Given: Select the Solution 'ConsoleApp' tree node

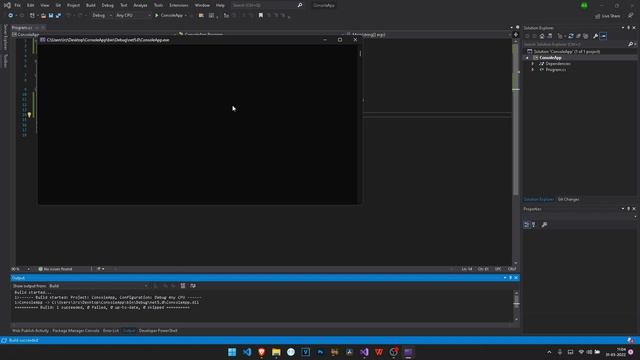Looking at the screenshot, I should coord(567,51).
